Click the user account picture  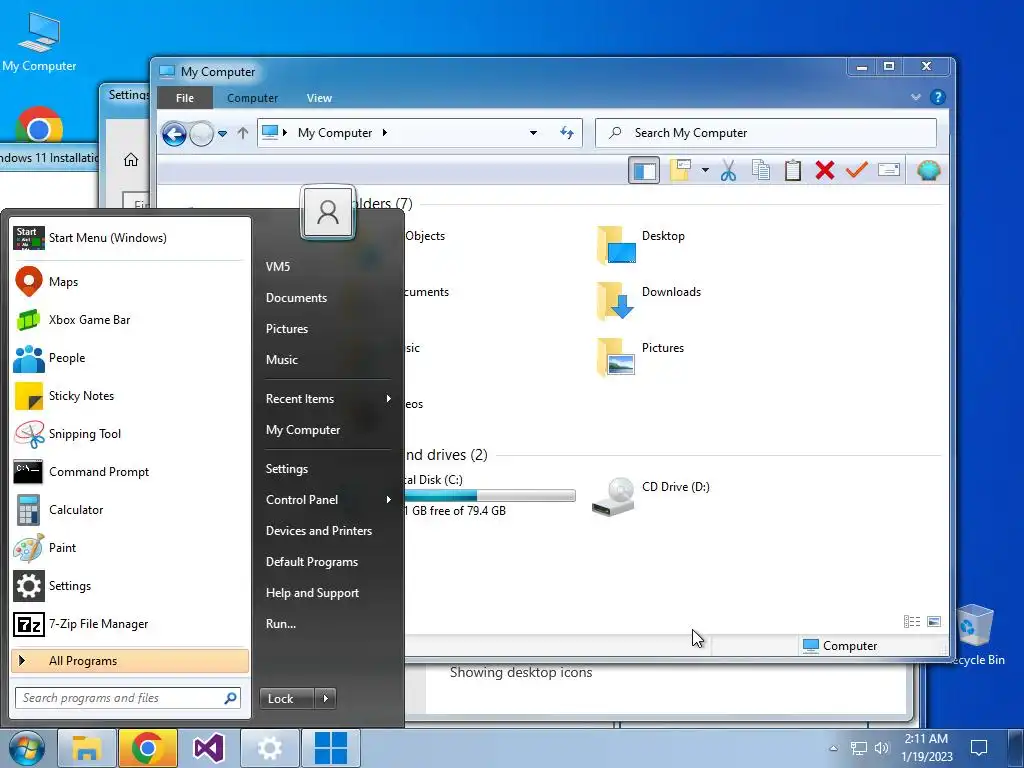click(328, 212)
